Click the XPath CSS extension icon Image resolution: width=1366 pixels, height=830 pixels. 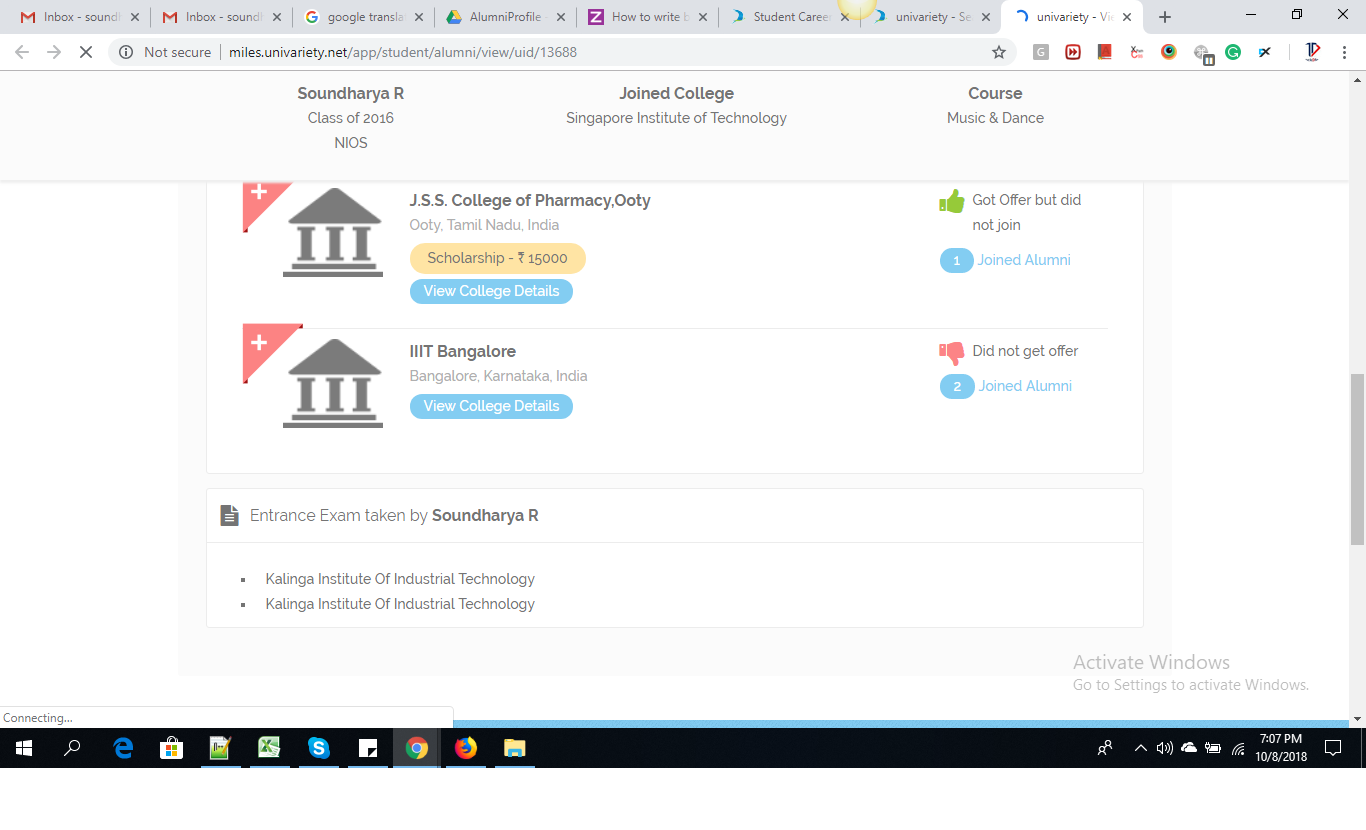[x=1137, y=52]
